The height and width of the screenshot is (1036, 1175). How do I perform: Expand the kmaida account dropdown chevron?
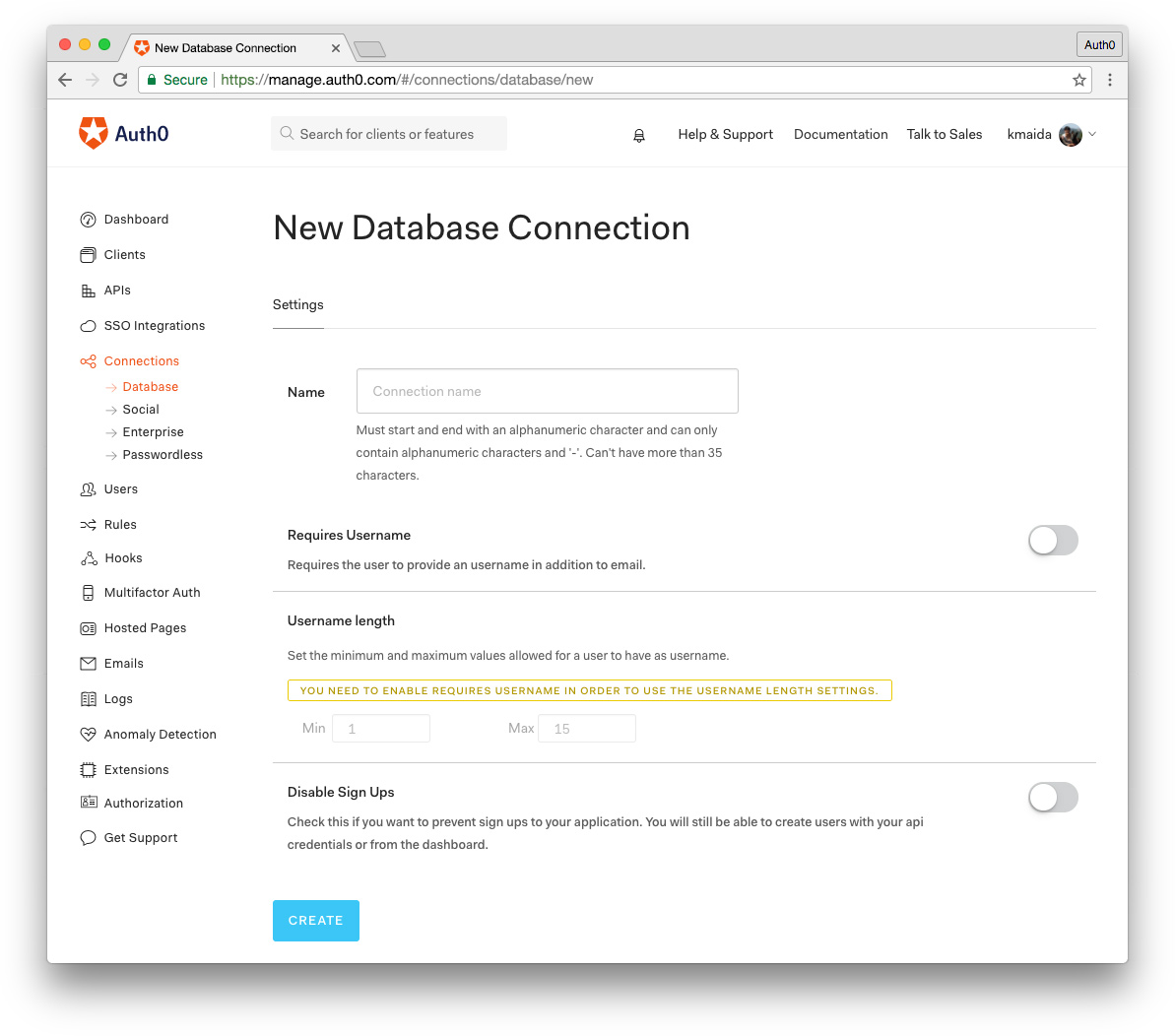click(1092, 134)
